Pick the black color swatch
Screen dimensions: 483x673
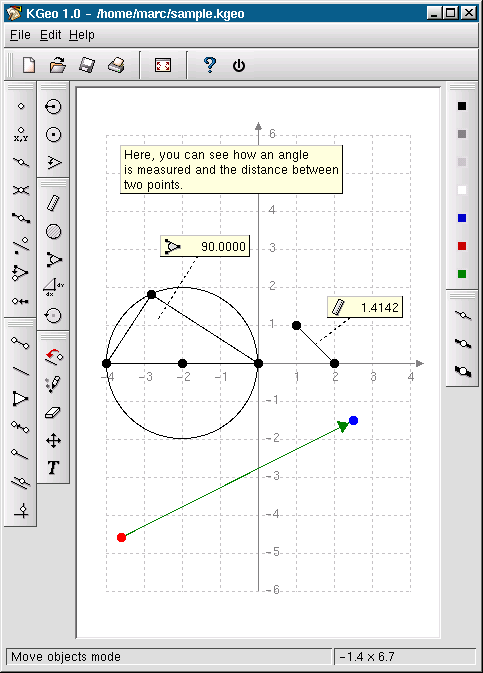(x=462, y=106)
